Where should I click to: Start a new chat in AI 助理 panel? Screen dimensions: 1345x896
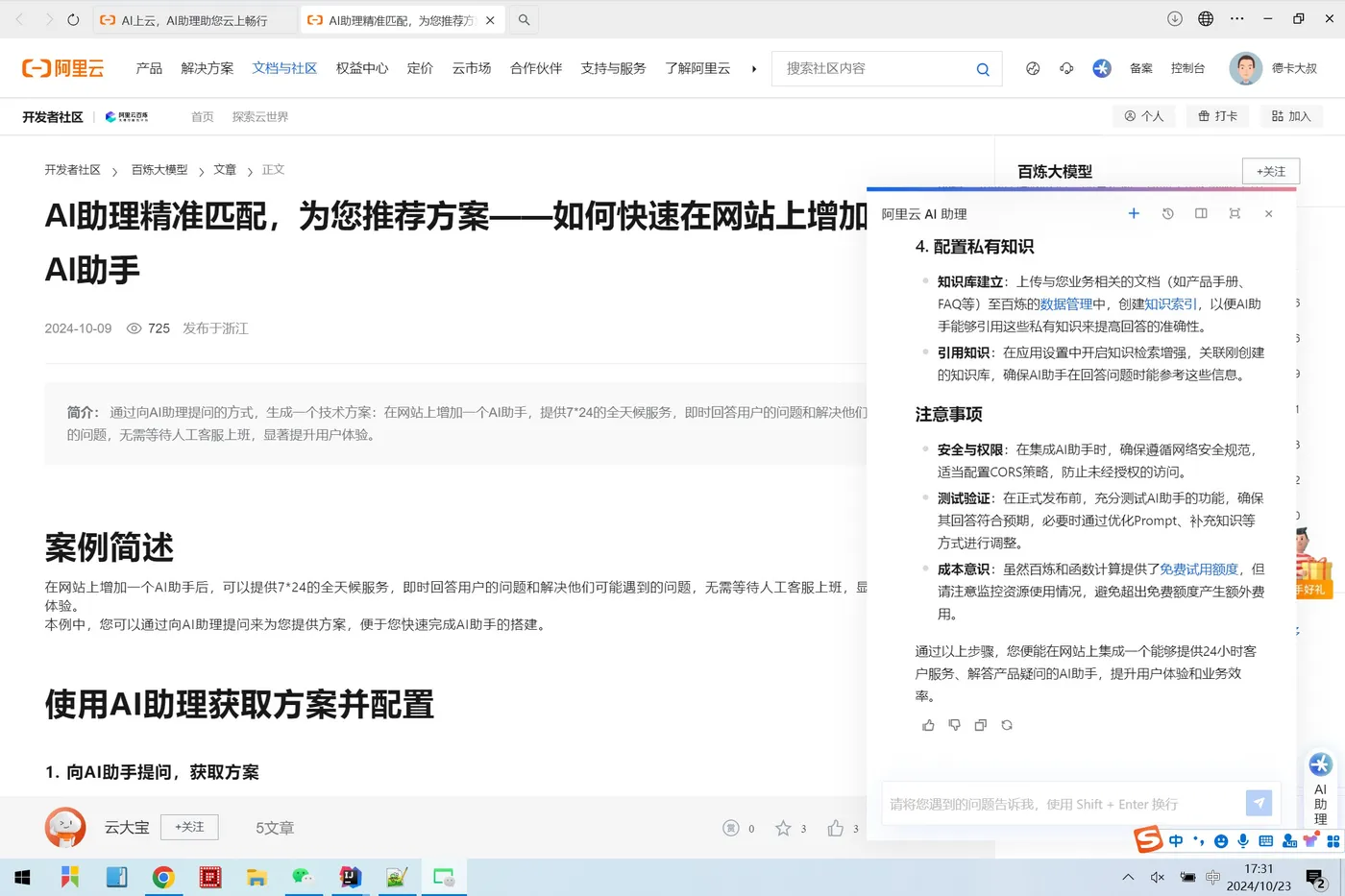[1134, 213]
